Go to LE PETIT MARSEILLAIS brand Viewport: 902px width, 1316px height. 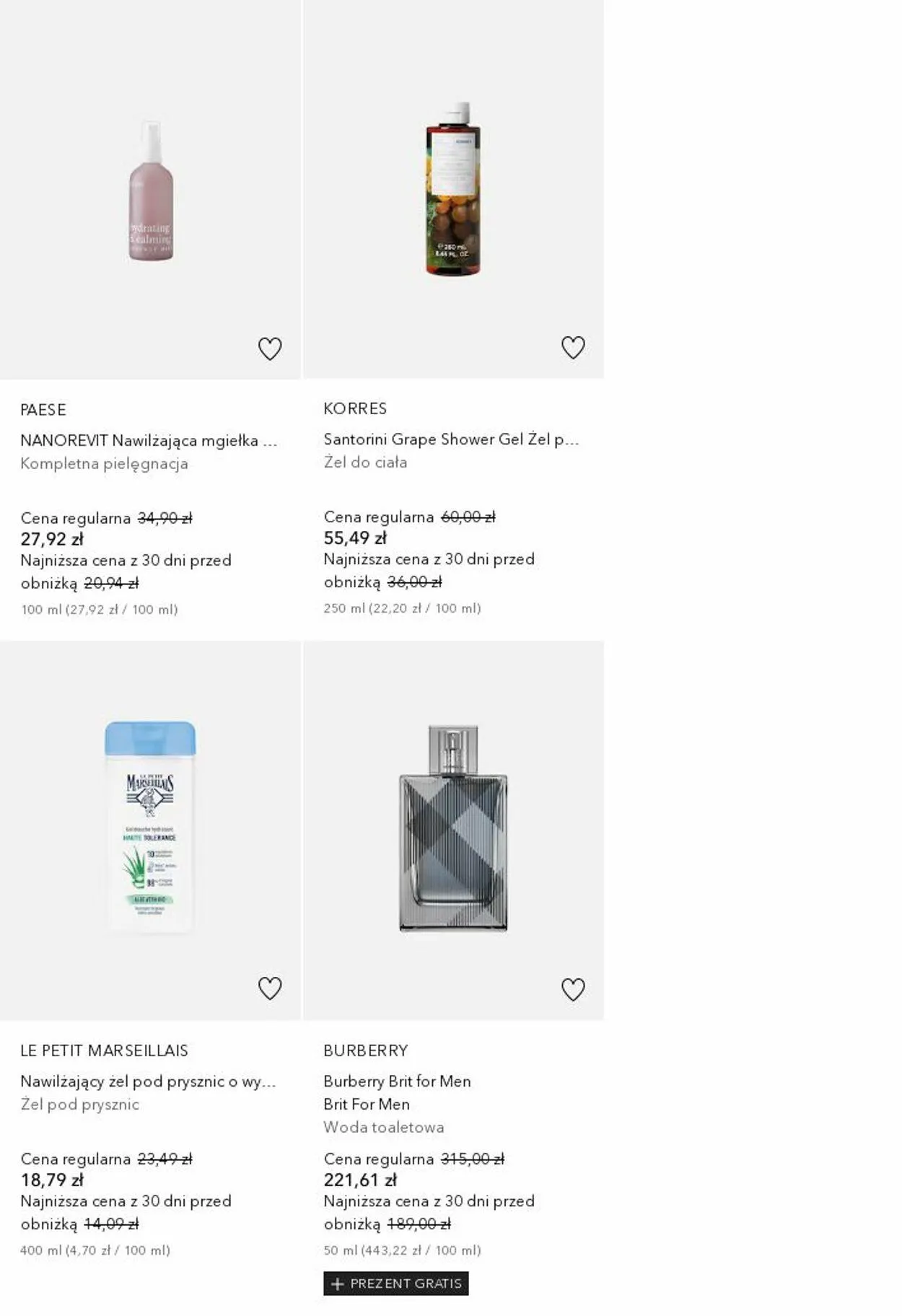click(x=104, y=1050)
